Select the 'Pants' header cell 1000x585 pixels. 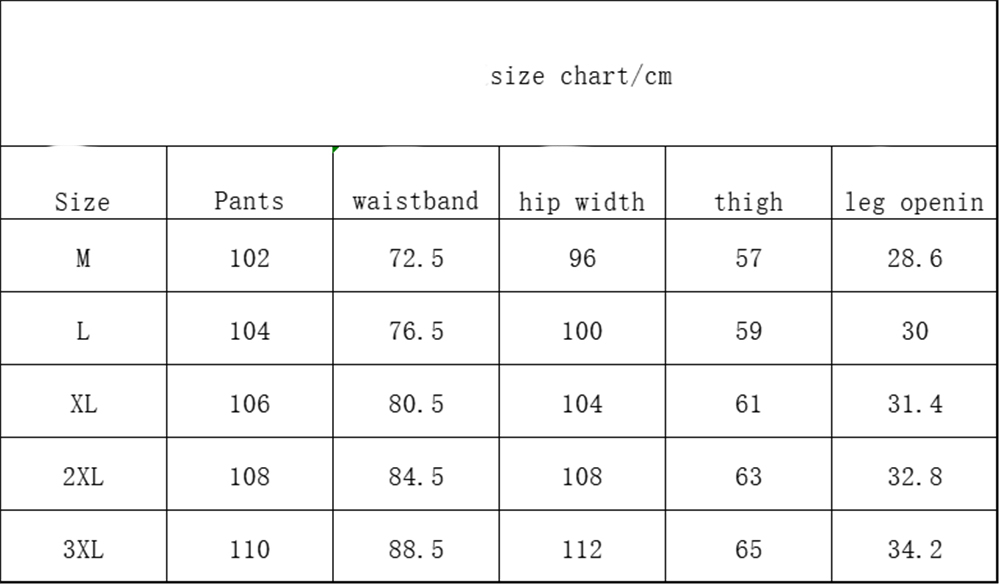(x=249, y=200)
